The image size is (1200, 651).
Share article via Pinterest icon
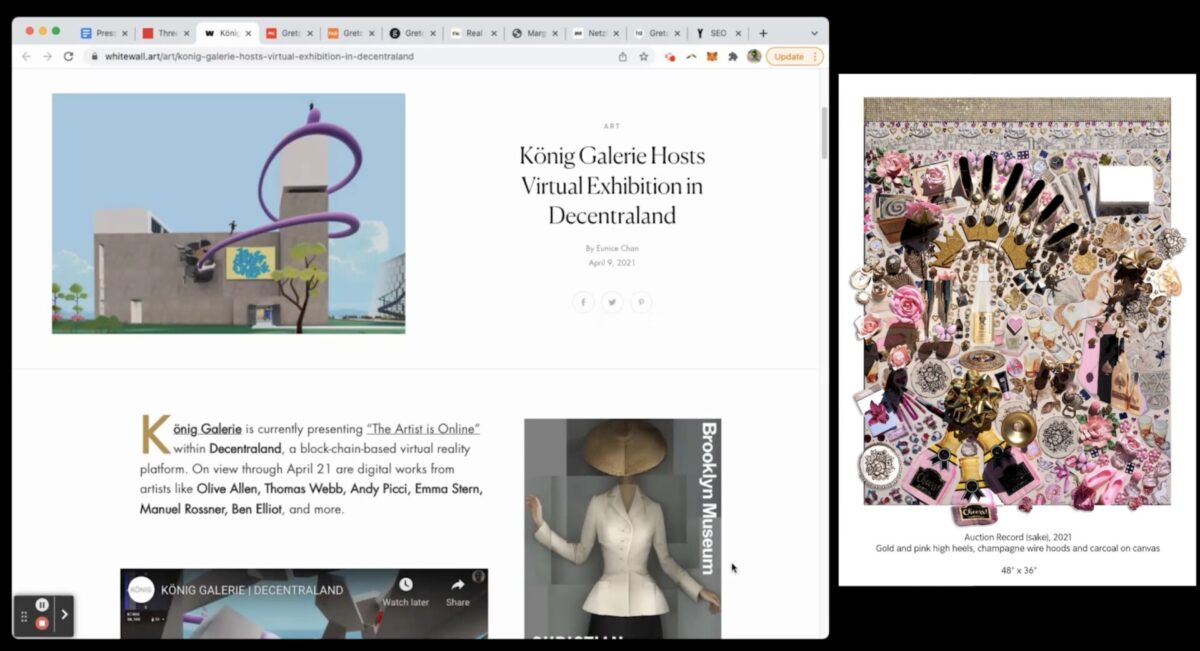641,302
